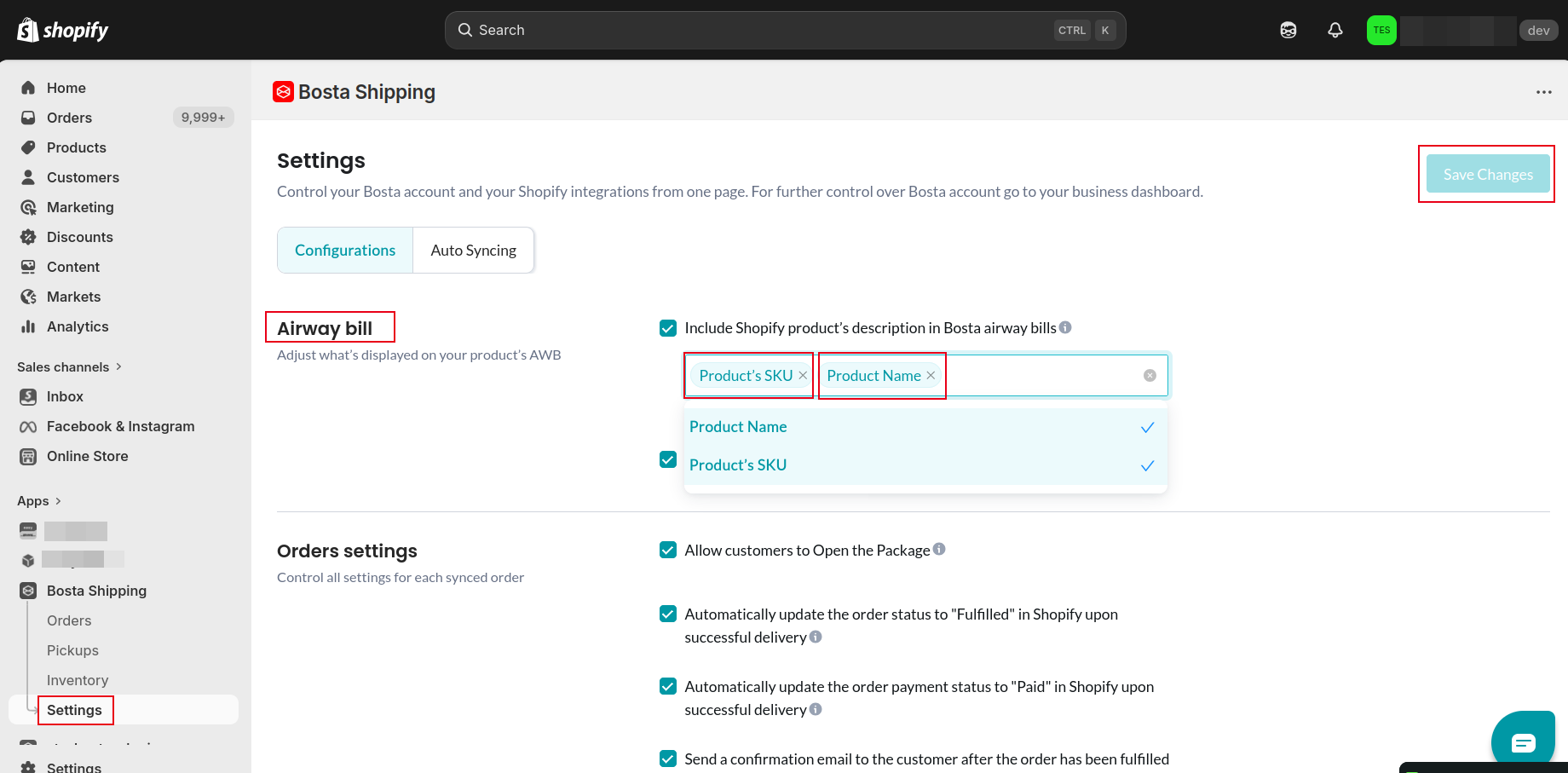The width and height of the screenshot is (1568, 773).
Task: Click the Shopify logo
Action: tap(63, 31)
